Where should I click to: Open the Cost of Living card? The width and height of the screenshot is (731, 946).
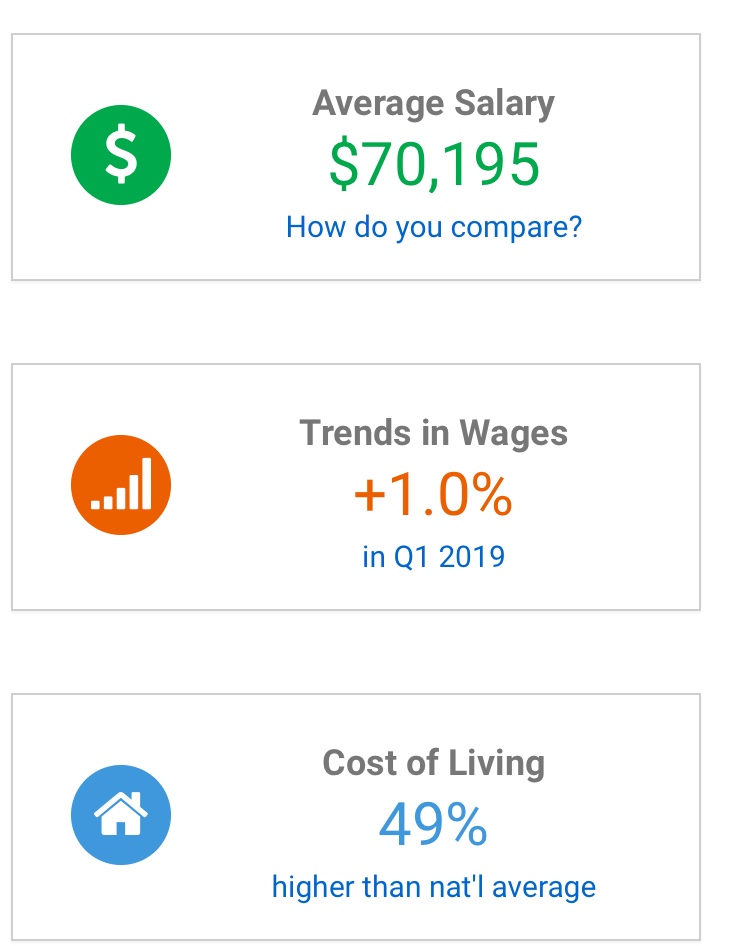pyautogui.click(x=356, y=817)
